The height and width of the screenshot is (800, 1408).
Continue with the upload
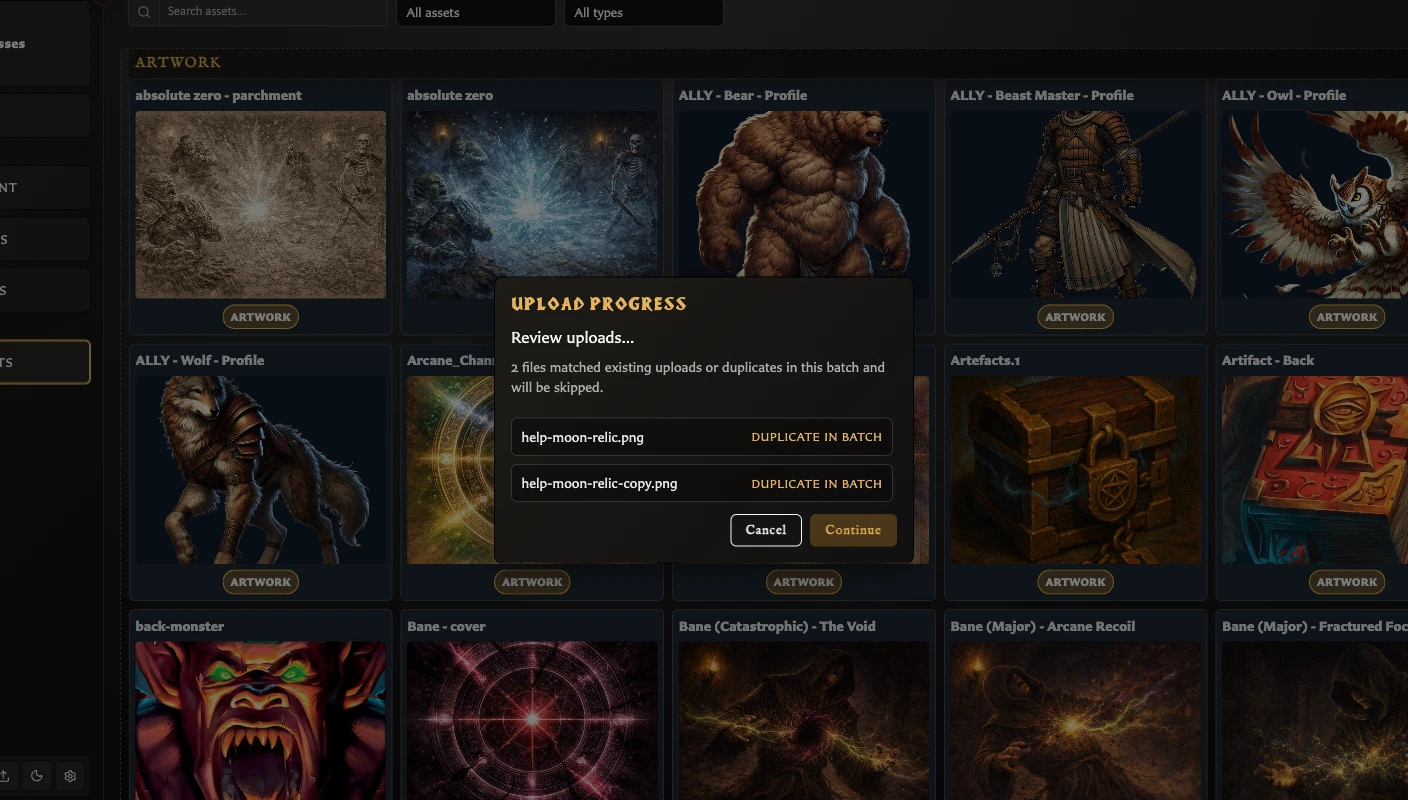(853, 530)
